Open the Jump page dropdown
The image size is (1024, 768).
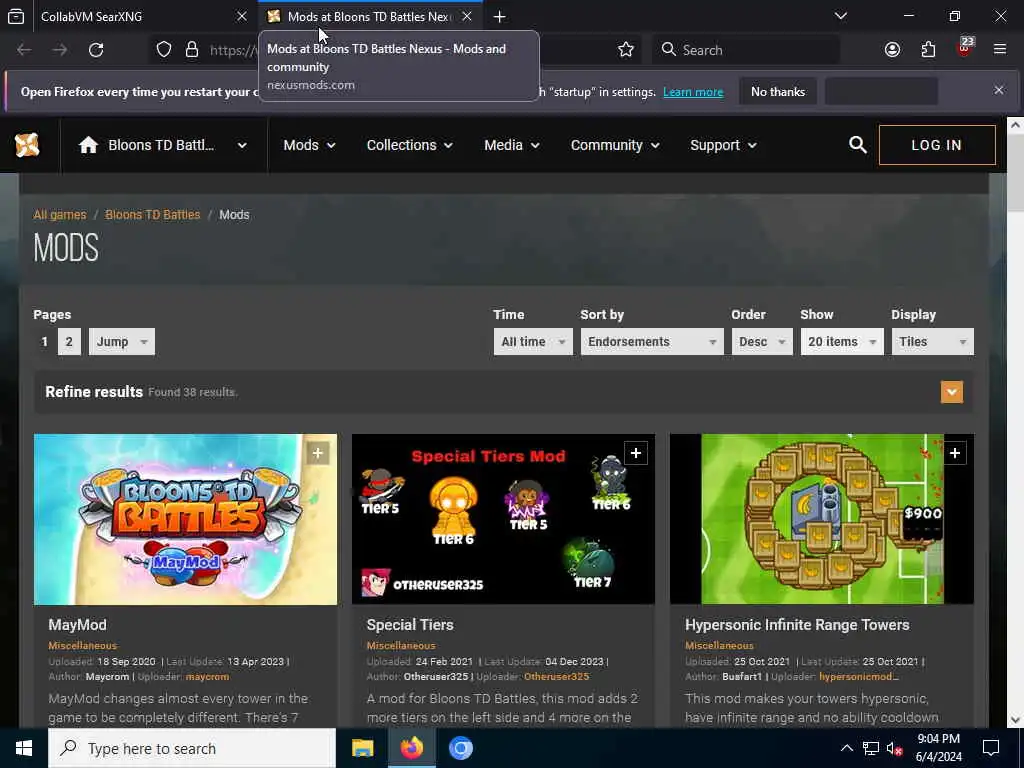(121, 342)
